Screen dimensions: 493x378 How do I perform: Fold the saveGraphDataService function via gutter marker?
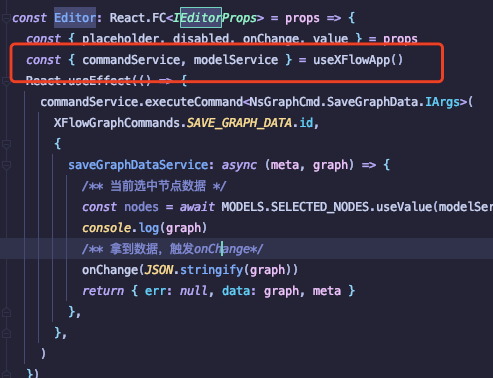tap(6, 165)
